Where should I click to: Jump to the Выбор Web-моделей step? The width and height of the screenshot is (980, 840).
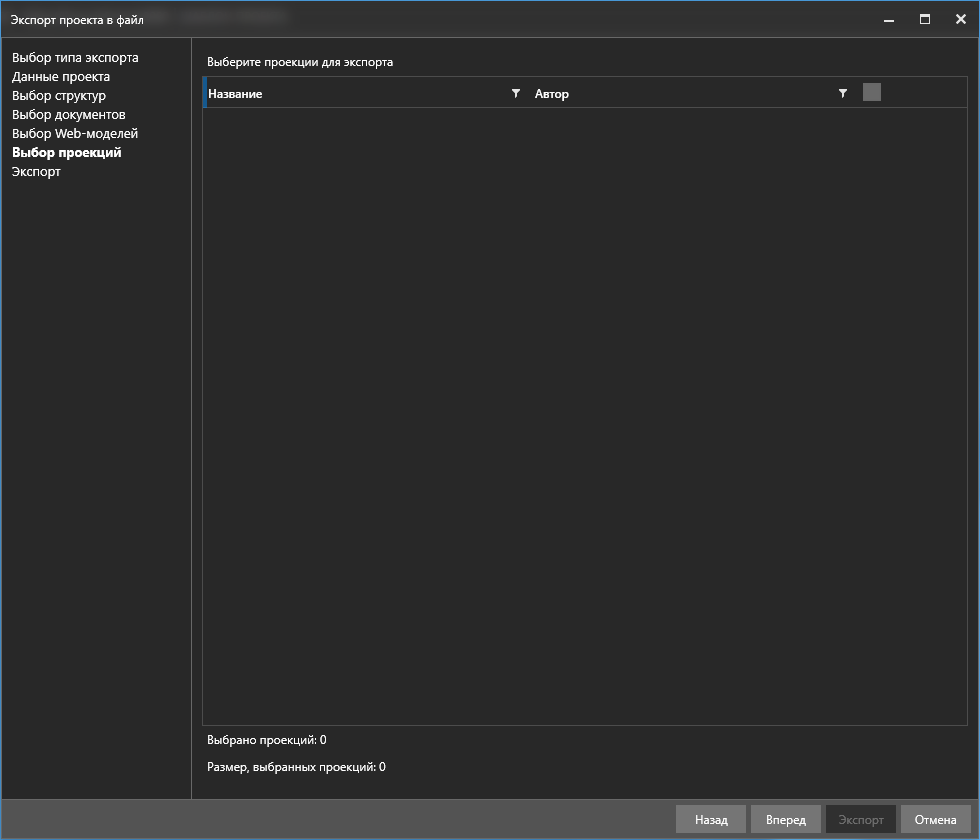pos(75,134)
